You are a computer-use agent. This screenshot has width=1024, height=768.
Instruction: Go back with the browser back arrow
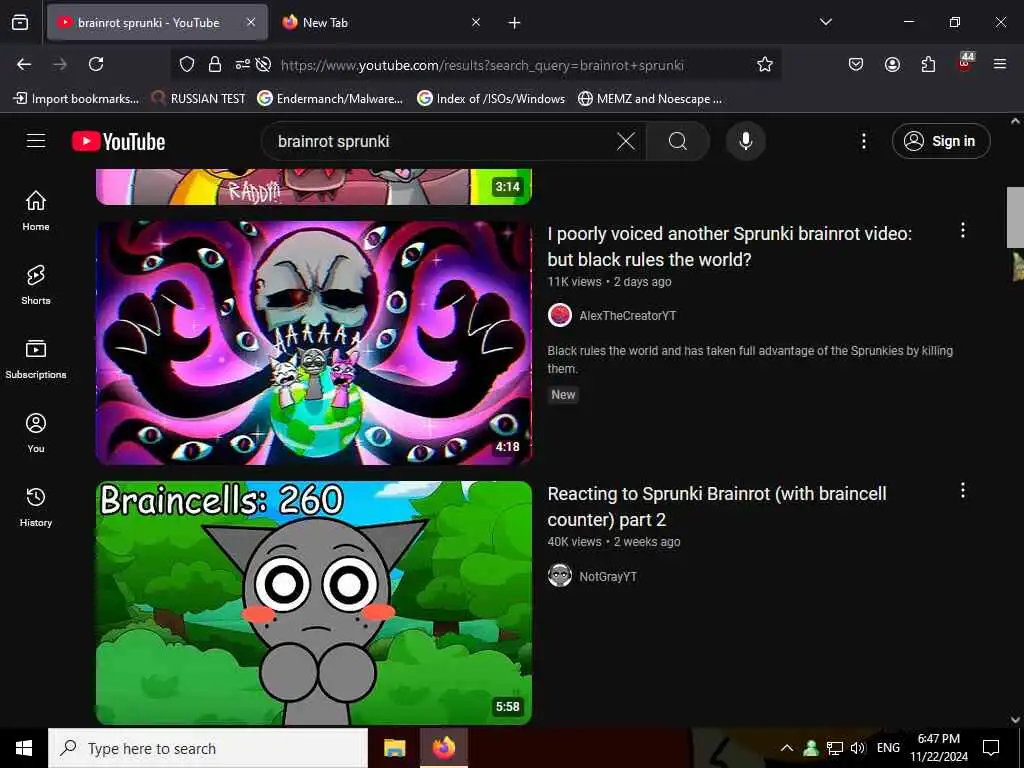click(24, 64)
